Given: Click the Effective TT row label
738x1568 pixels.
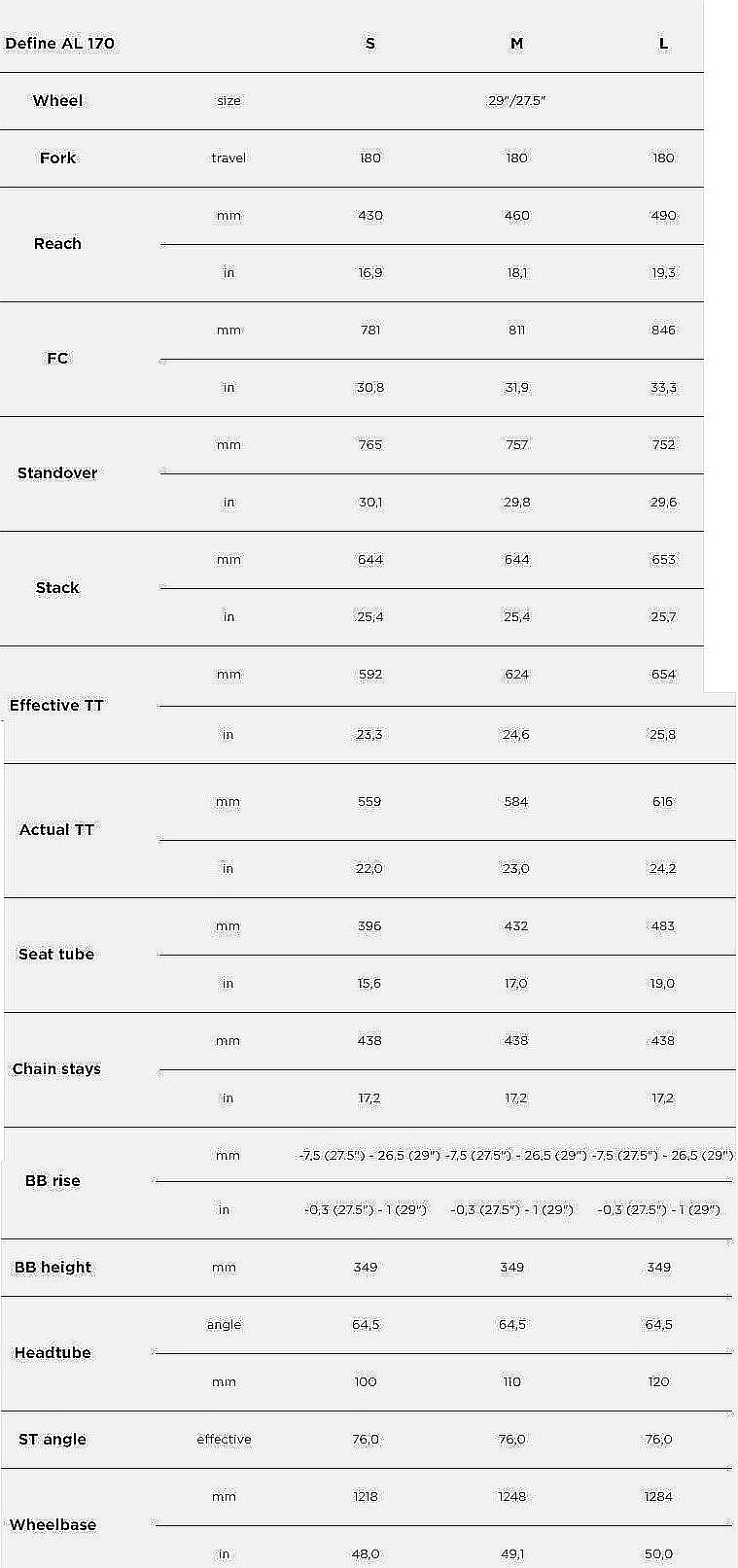Looking at the screenshot, I should (x=56, y=706).
